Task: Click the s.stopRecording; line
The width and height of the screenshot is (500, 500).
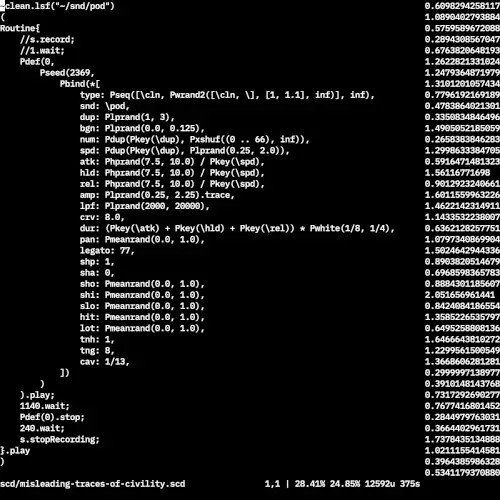Action: (60, 439)
